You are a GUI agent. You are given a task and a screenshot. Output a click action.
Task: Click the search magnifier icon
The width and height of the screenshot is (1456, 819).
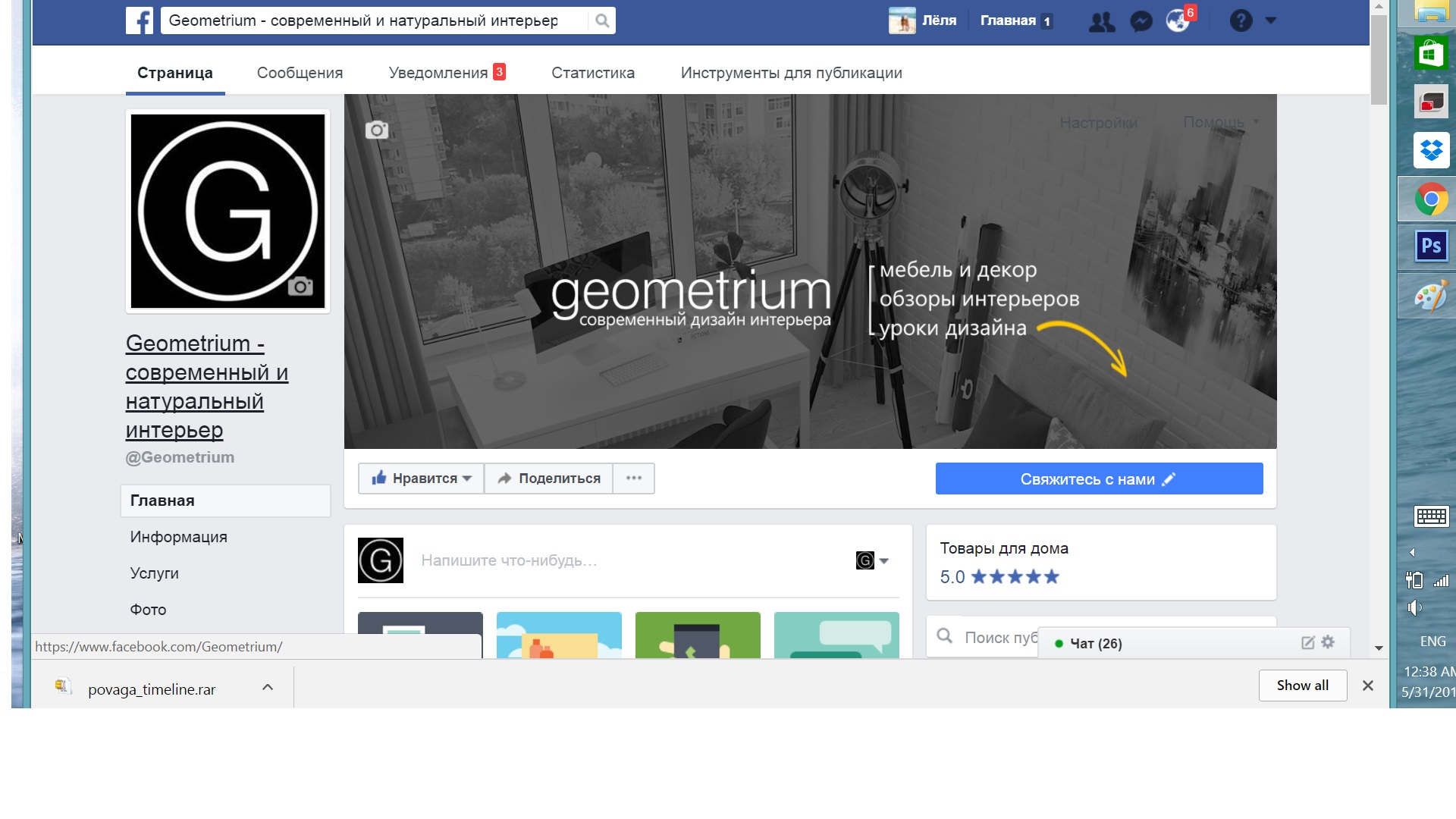click(602, 20)
